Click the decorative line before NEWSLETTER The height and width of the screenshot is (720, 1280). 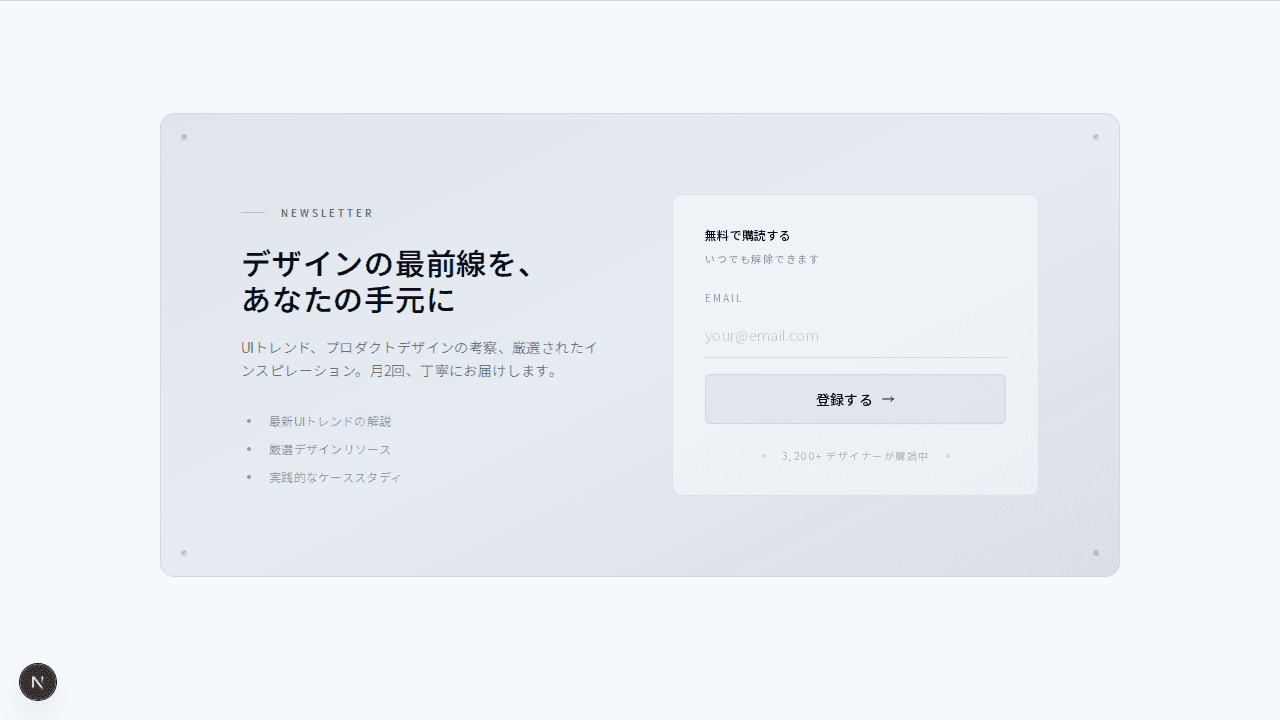(x=253, y=213)
